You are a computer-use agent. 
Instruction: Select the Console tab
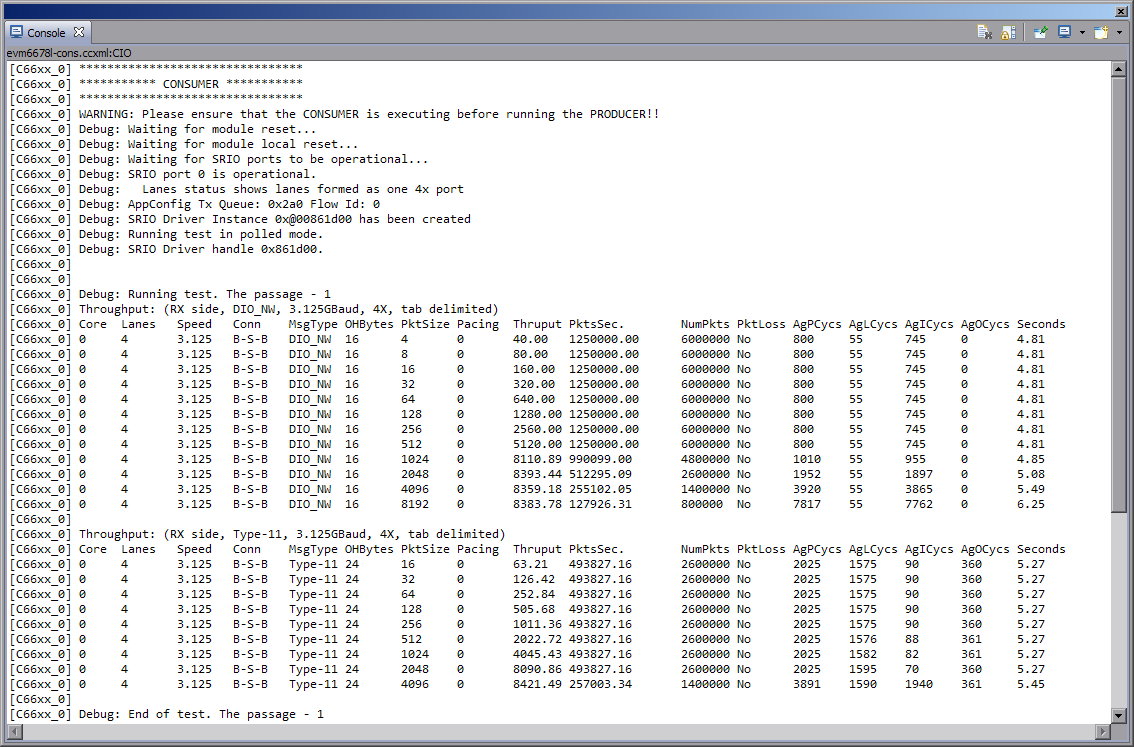46,33
